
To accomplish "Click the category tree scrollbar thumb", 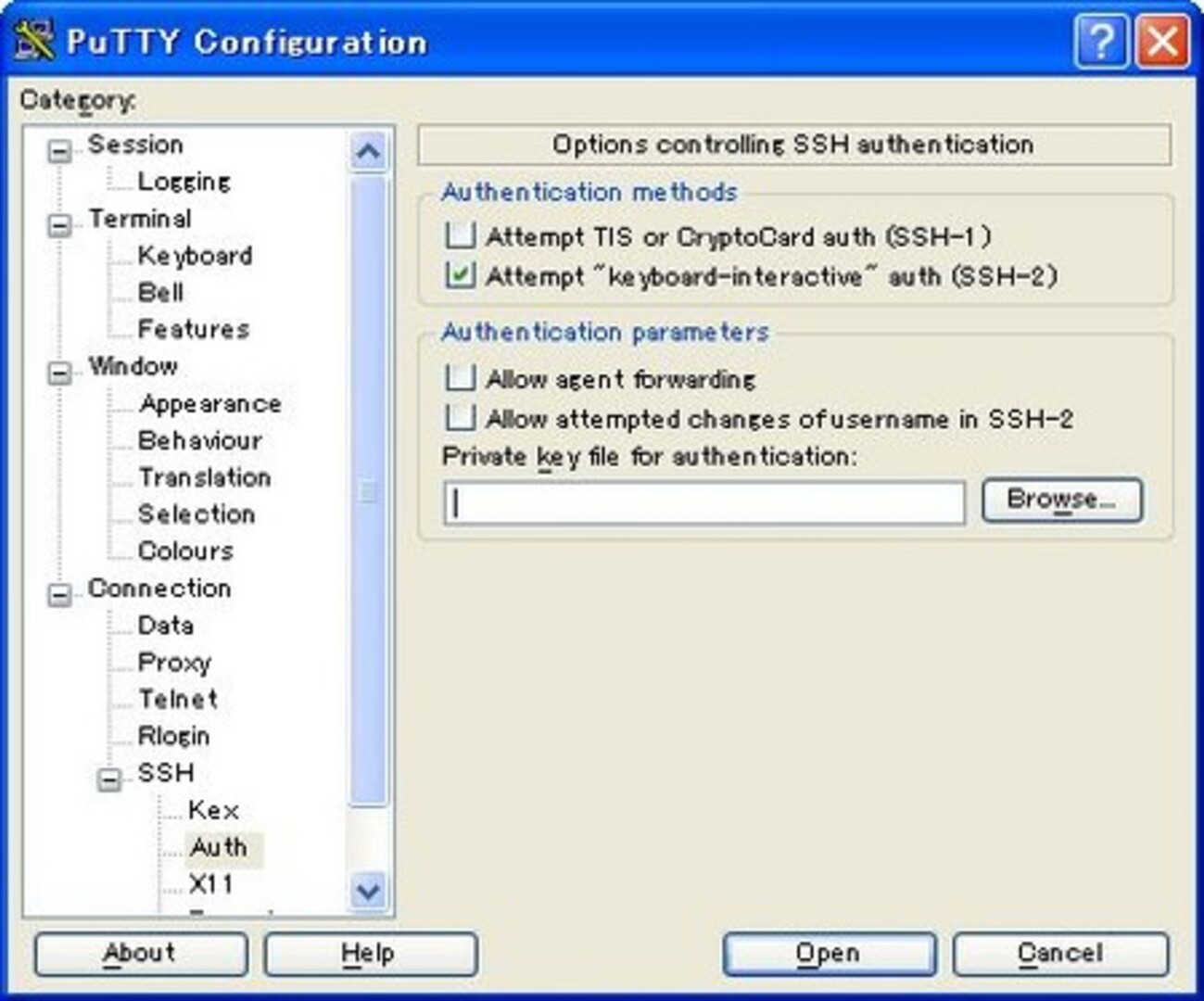I will (368, 491).
